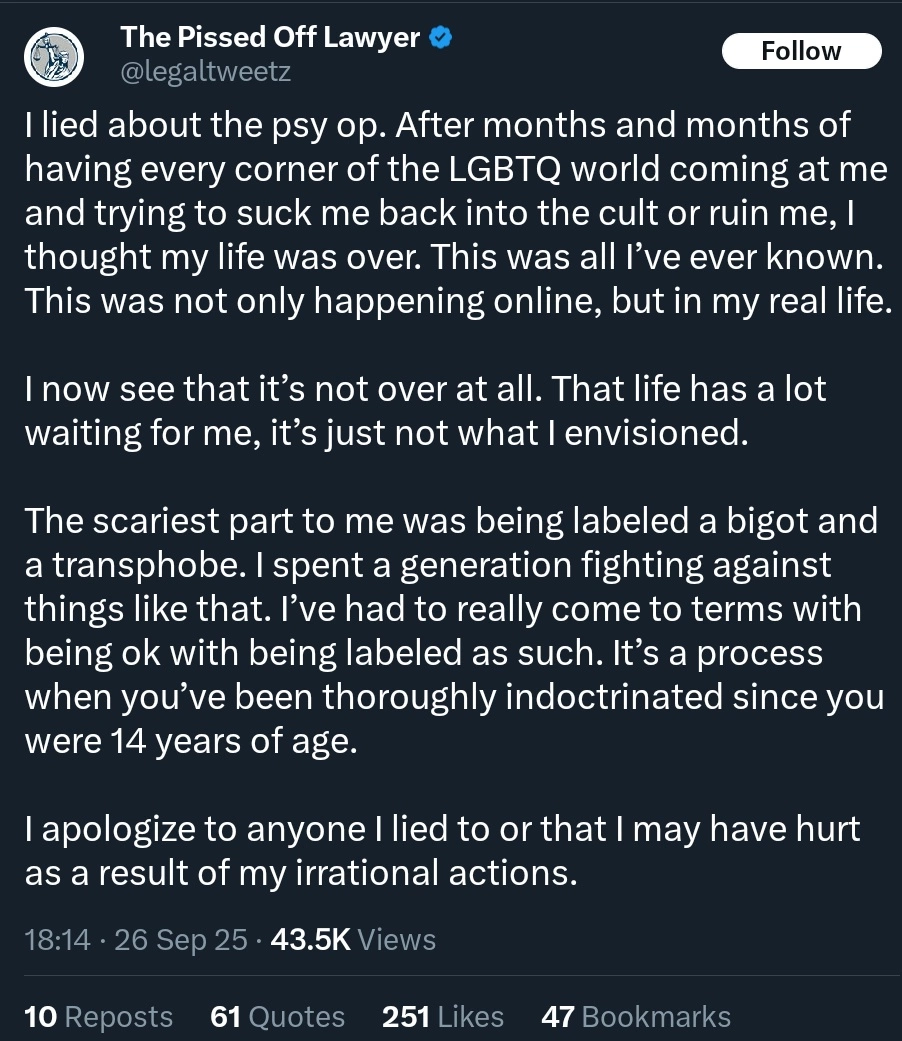Click the @legaltweetz handle
The height and width of the screenshot is (1041, 902).
[x=206, y=72]
